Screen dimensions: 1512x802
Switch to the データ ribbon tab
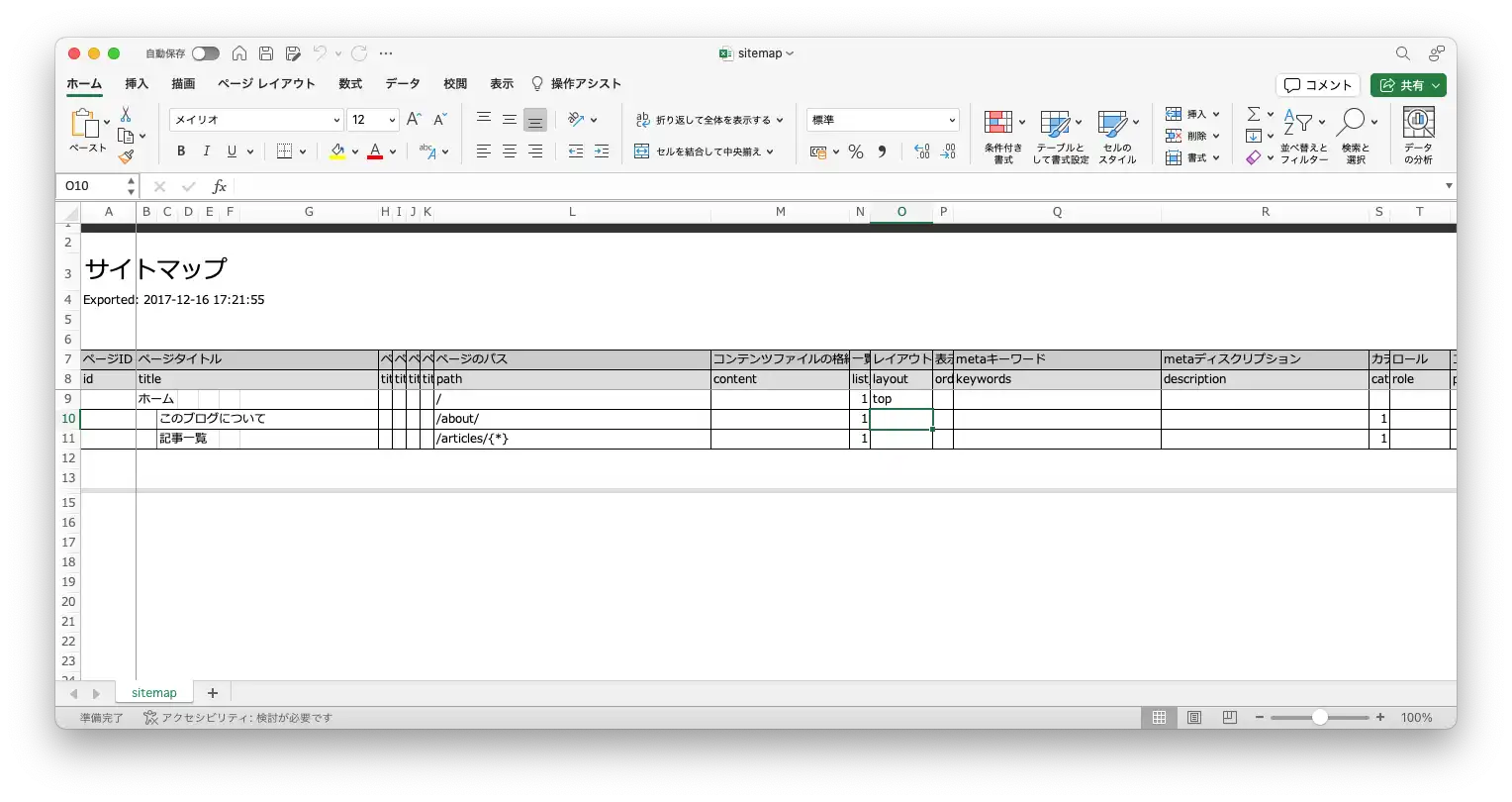coord(402,83)
